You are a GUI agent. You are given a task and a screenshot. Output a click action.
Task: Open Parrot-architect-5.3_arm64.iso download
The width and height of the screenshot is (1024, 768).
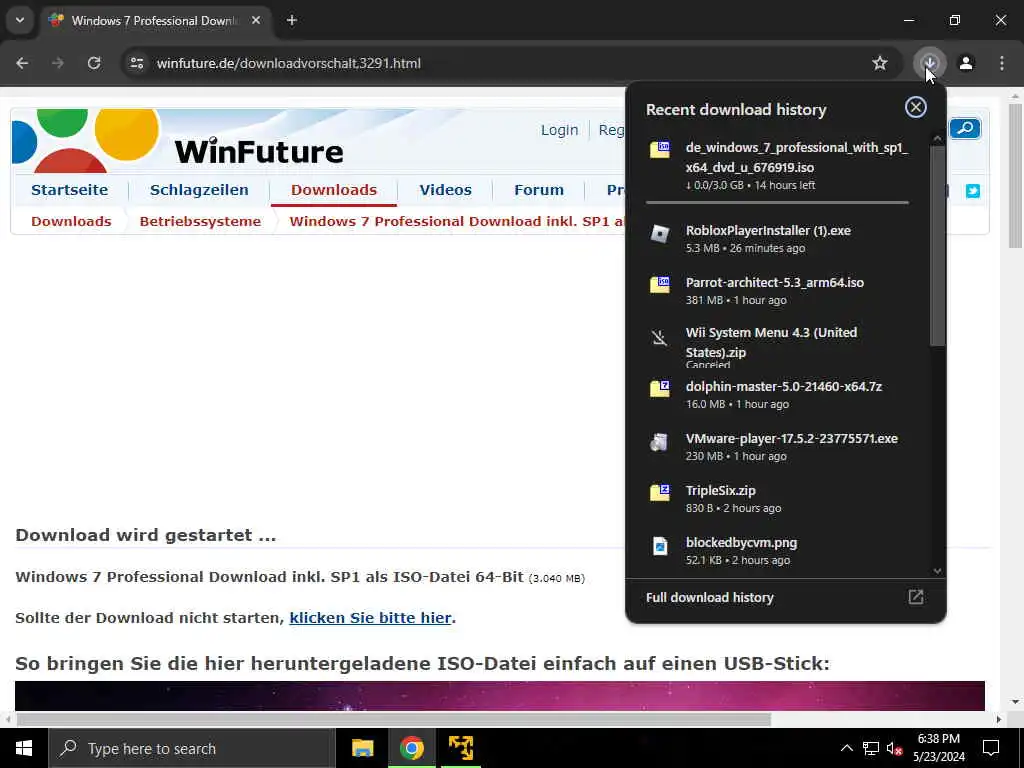tap(777, 291)
